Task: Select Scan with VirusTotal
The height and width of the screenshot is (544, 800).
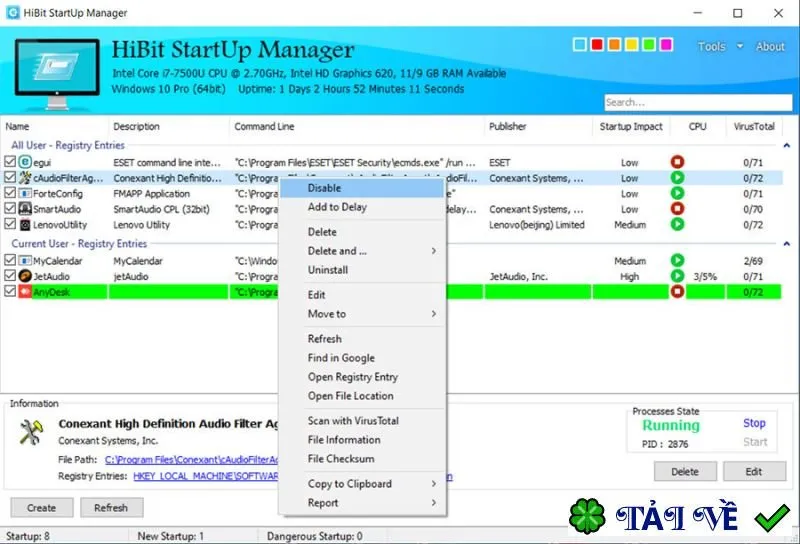Action: (x=362, y=421)
